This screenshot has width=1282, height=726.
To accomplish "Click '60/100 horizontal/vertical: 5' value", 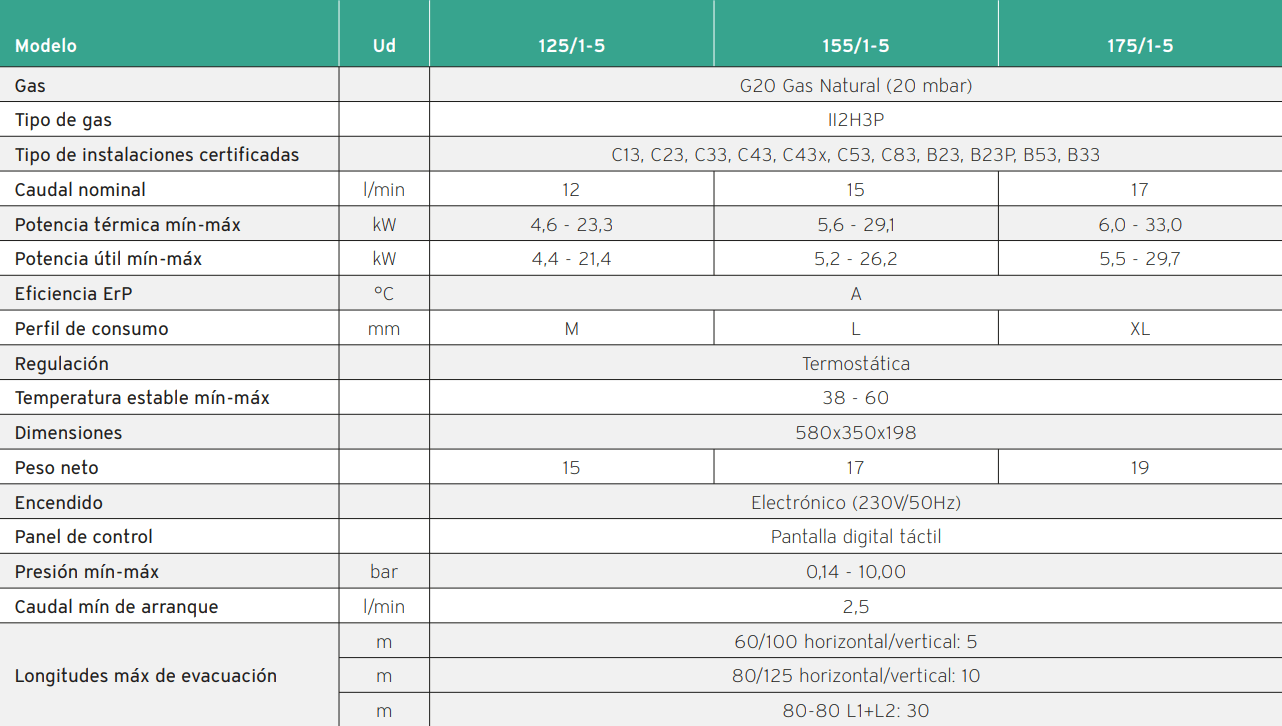I will tap(856, 642).
